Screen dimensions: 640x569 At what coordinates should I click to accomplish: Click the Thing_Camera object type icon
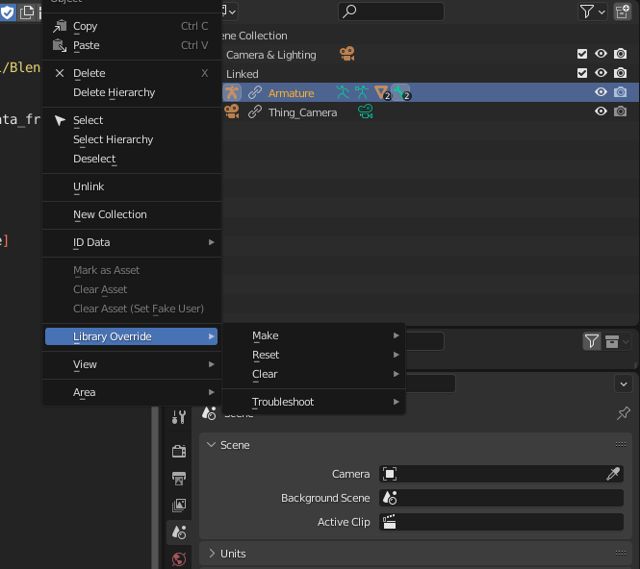click(x=232, y=111)
